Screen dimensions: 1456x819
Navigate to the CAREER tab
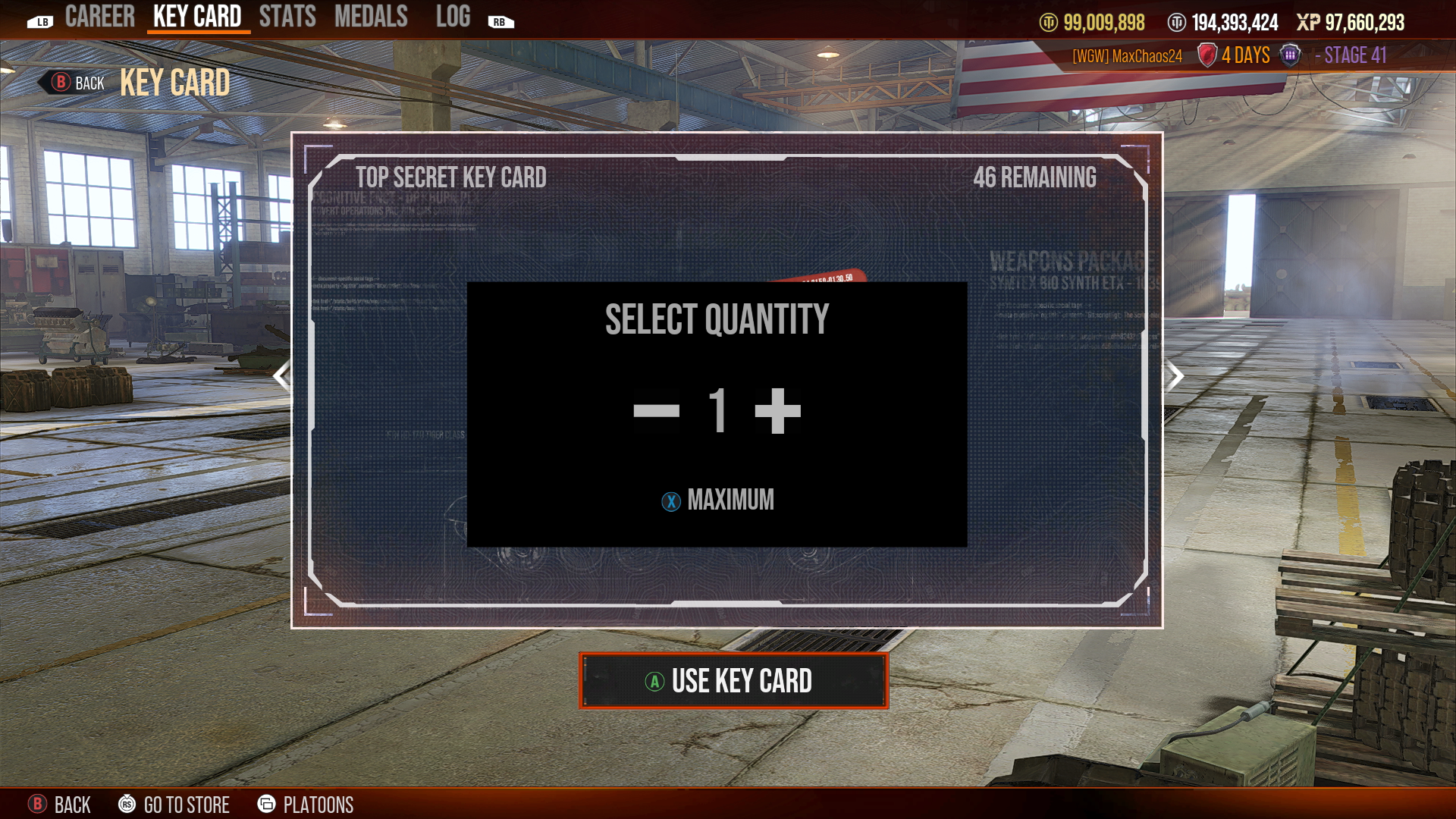pos(98,19)
